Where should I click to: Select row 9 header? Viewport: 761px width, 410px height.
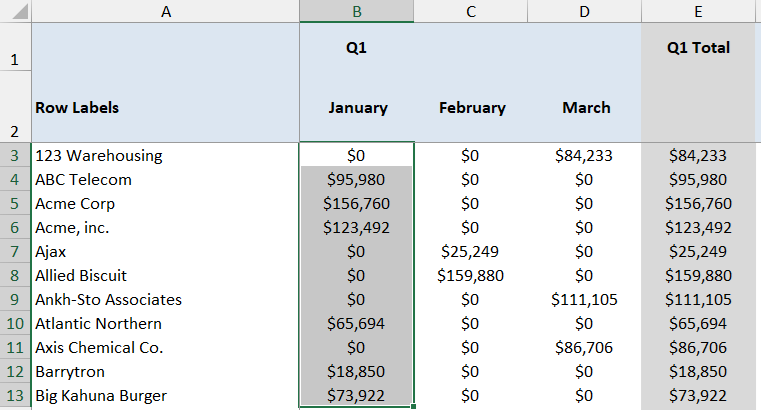(x=15, y=299)
